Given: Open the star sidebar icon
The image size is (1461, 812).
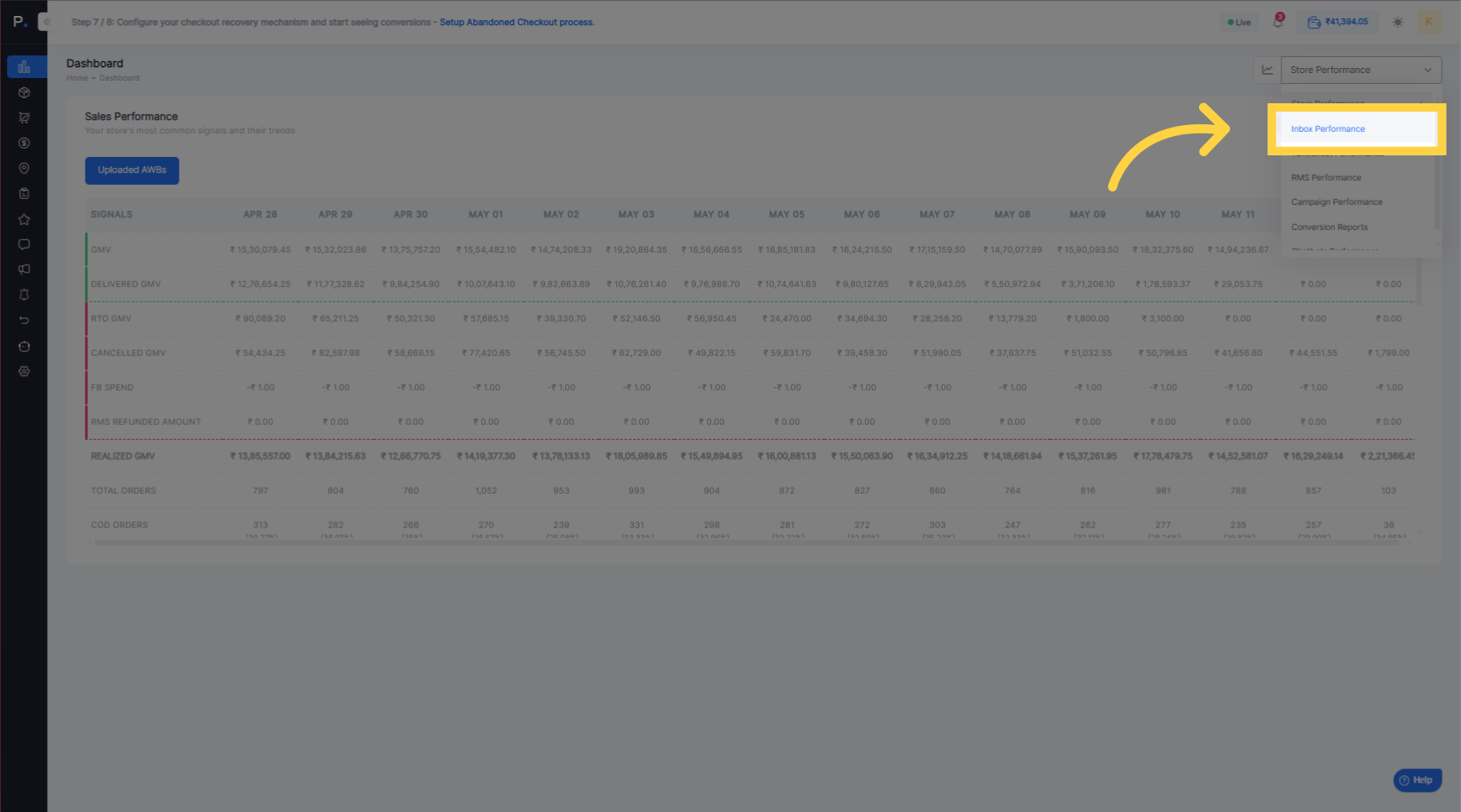Looking at the screenshot, I should click(x=24, y=219).
